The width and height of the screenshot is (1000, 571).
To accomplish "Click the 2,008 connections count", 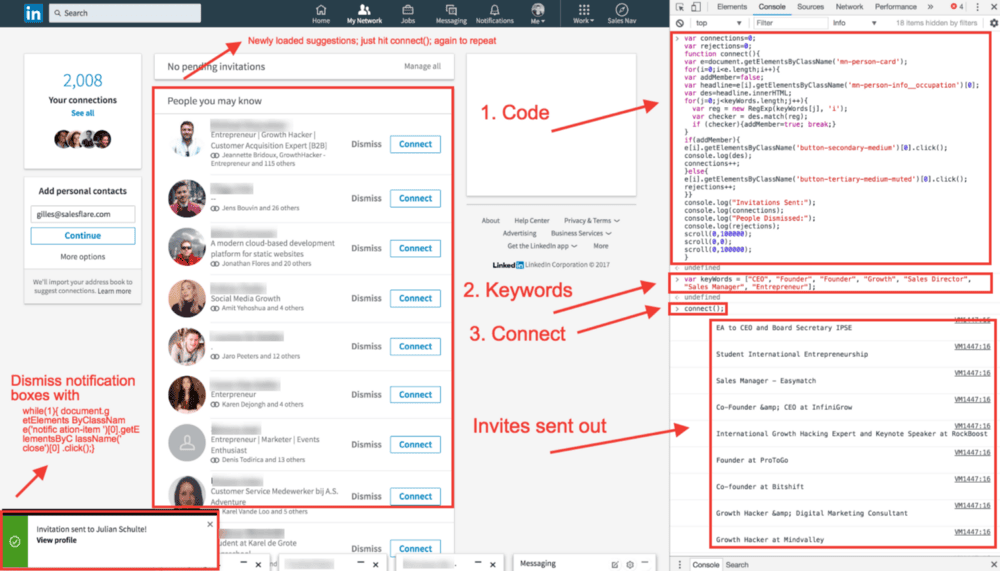I will (x=82, y=80).
